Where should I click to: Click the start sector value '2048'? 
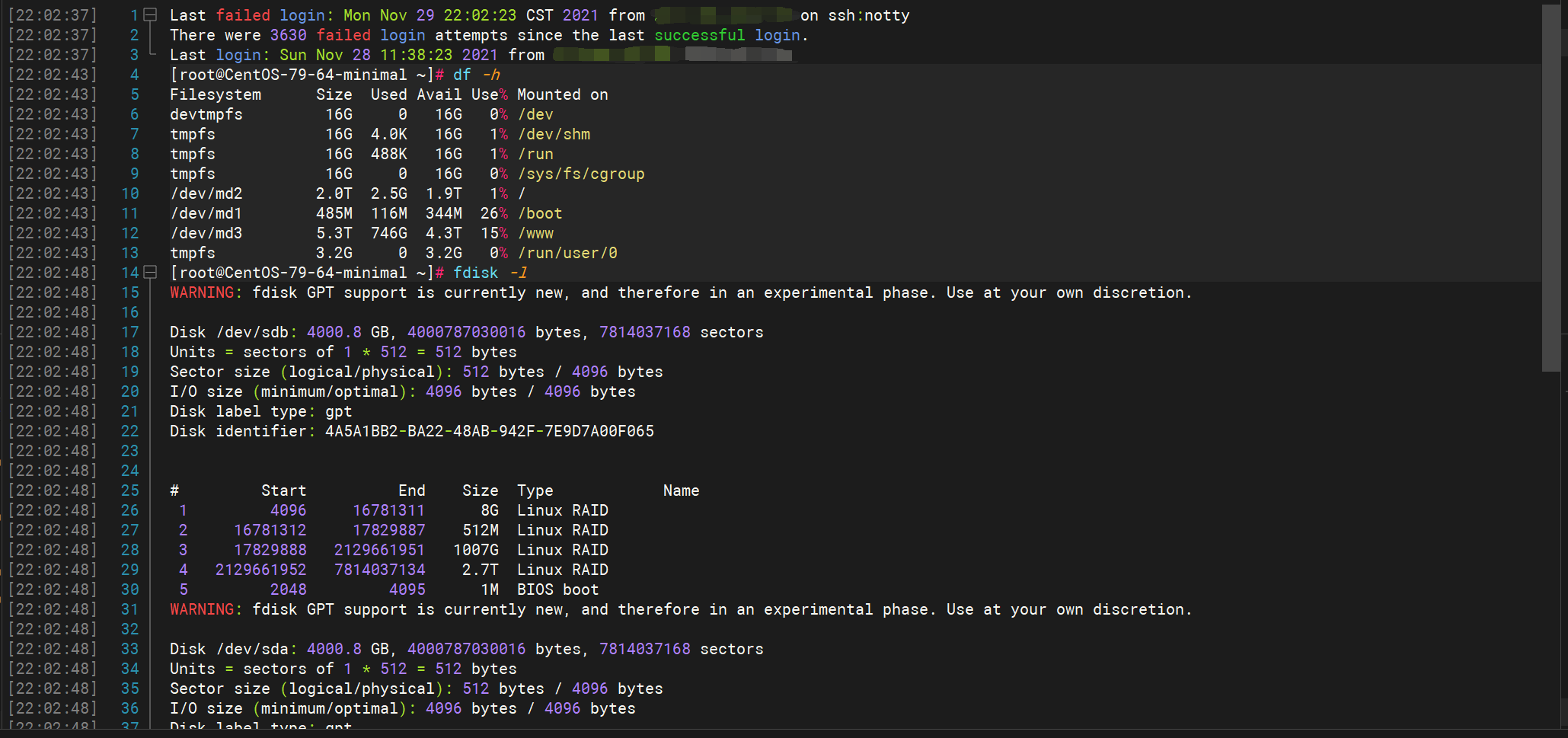click(289, 589)
